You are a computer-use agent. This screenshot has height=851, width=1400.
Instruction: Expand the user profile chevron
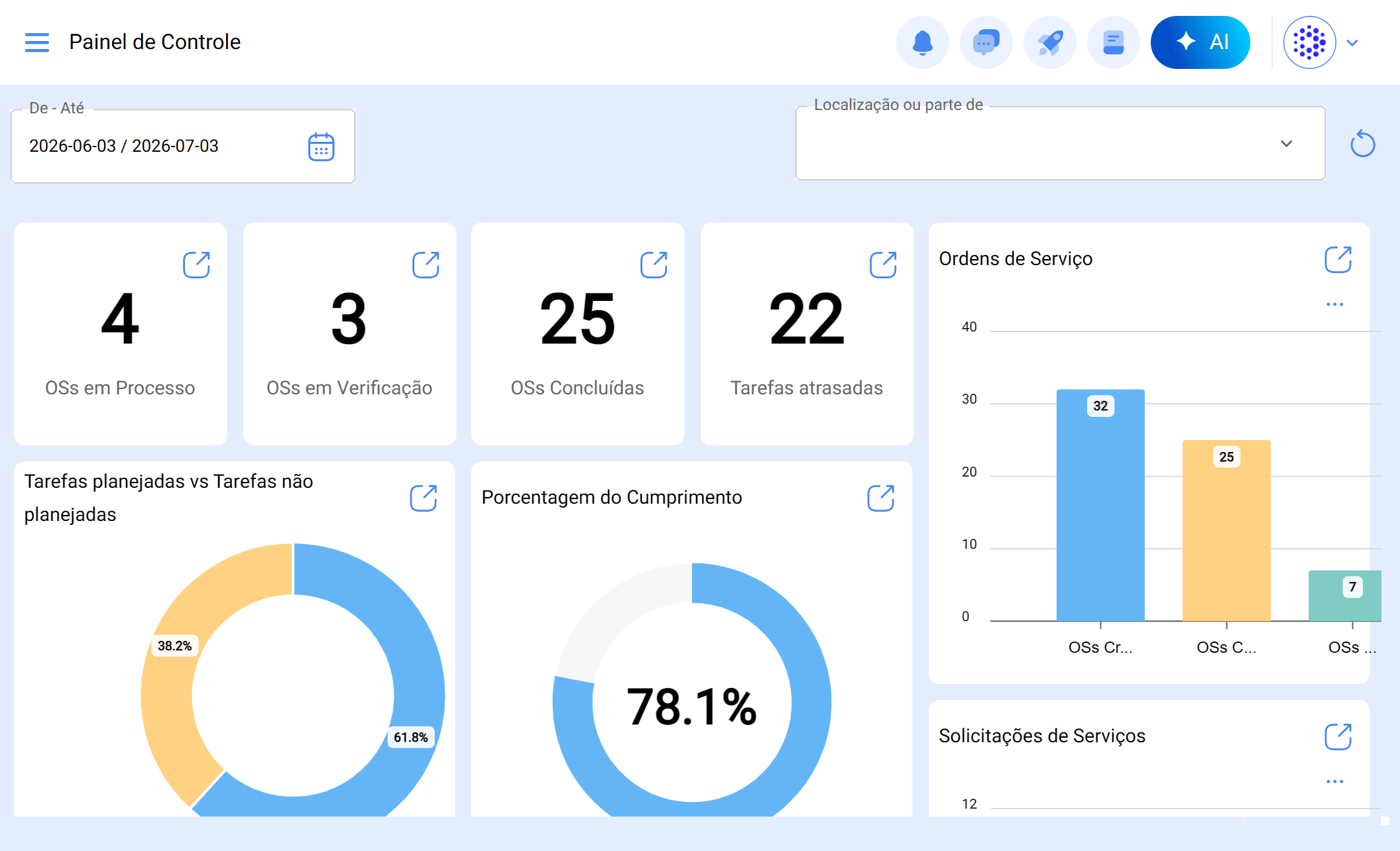[1353, 43]
